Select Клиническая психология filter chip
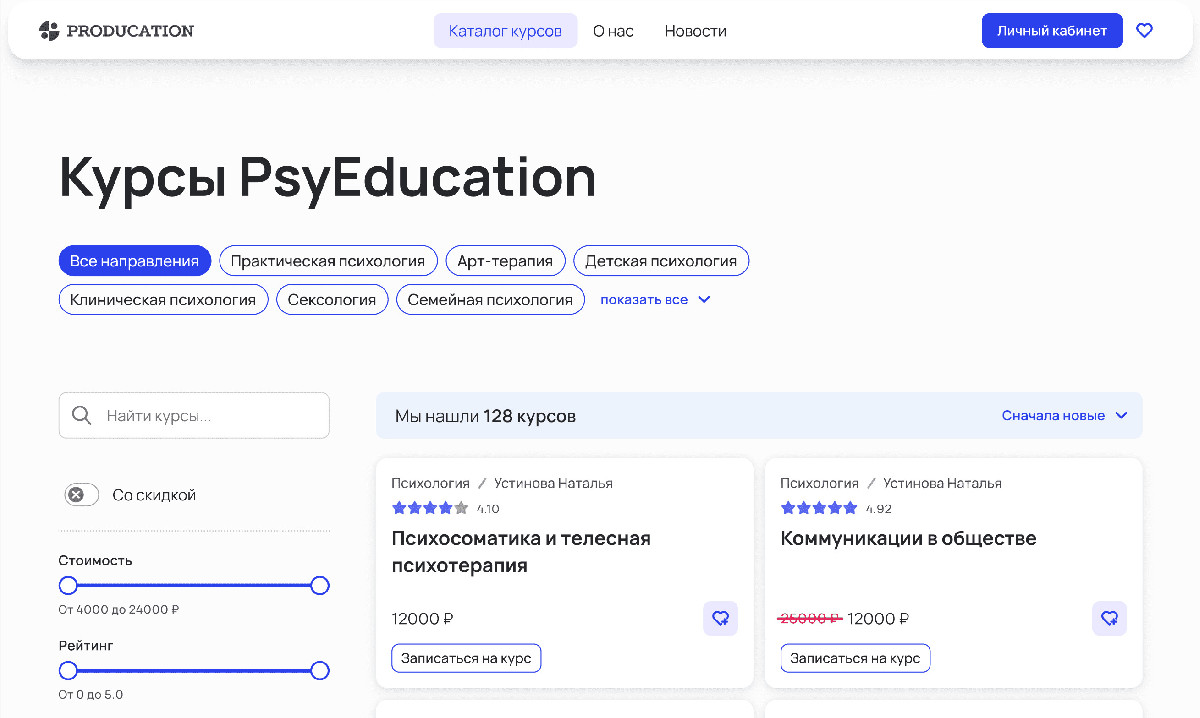 pos(163,299)
